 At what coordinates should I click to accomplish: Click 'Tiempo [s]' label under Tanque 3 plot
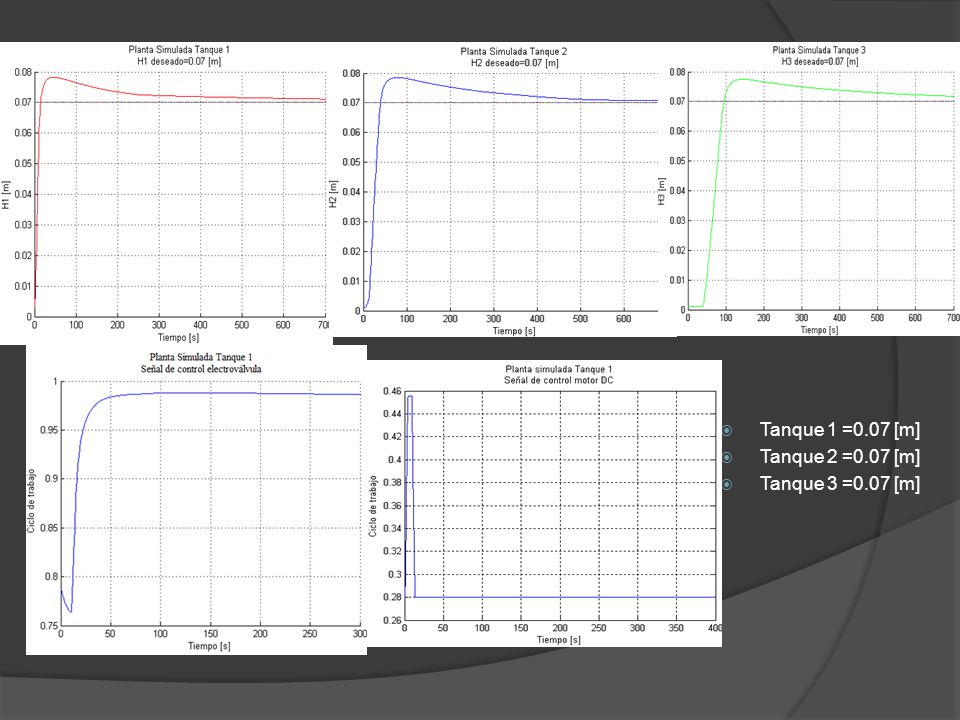point(819,329)
